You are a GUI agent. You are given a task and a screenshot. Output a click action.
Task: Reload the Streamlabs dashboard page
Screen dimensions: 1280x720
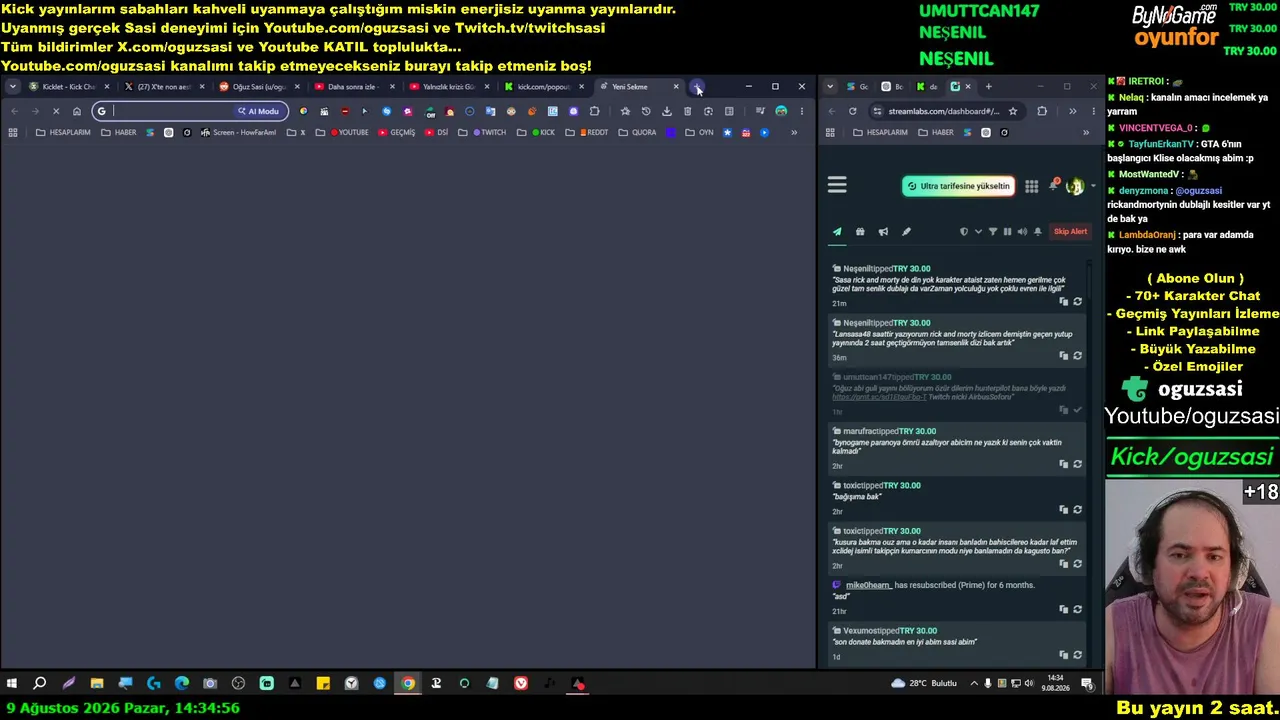click(852, 111)
